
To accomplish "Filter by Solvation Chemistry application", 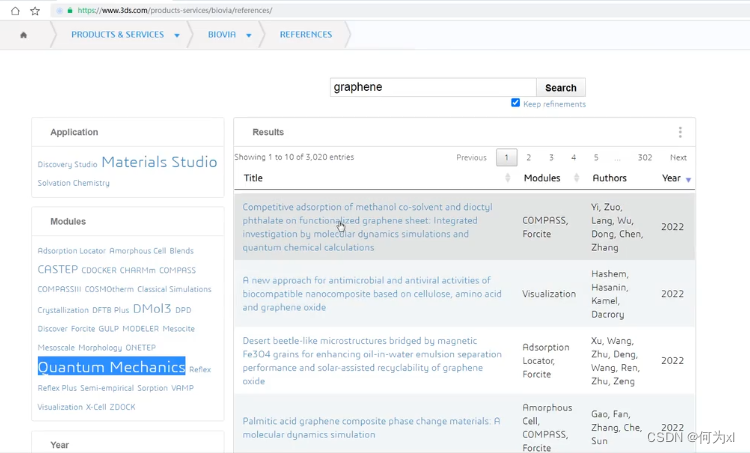I will pyautogui.click(x=74, y=183).
